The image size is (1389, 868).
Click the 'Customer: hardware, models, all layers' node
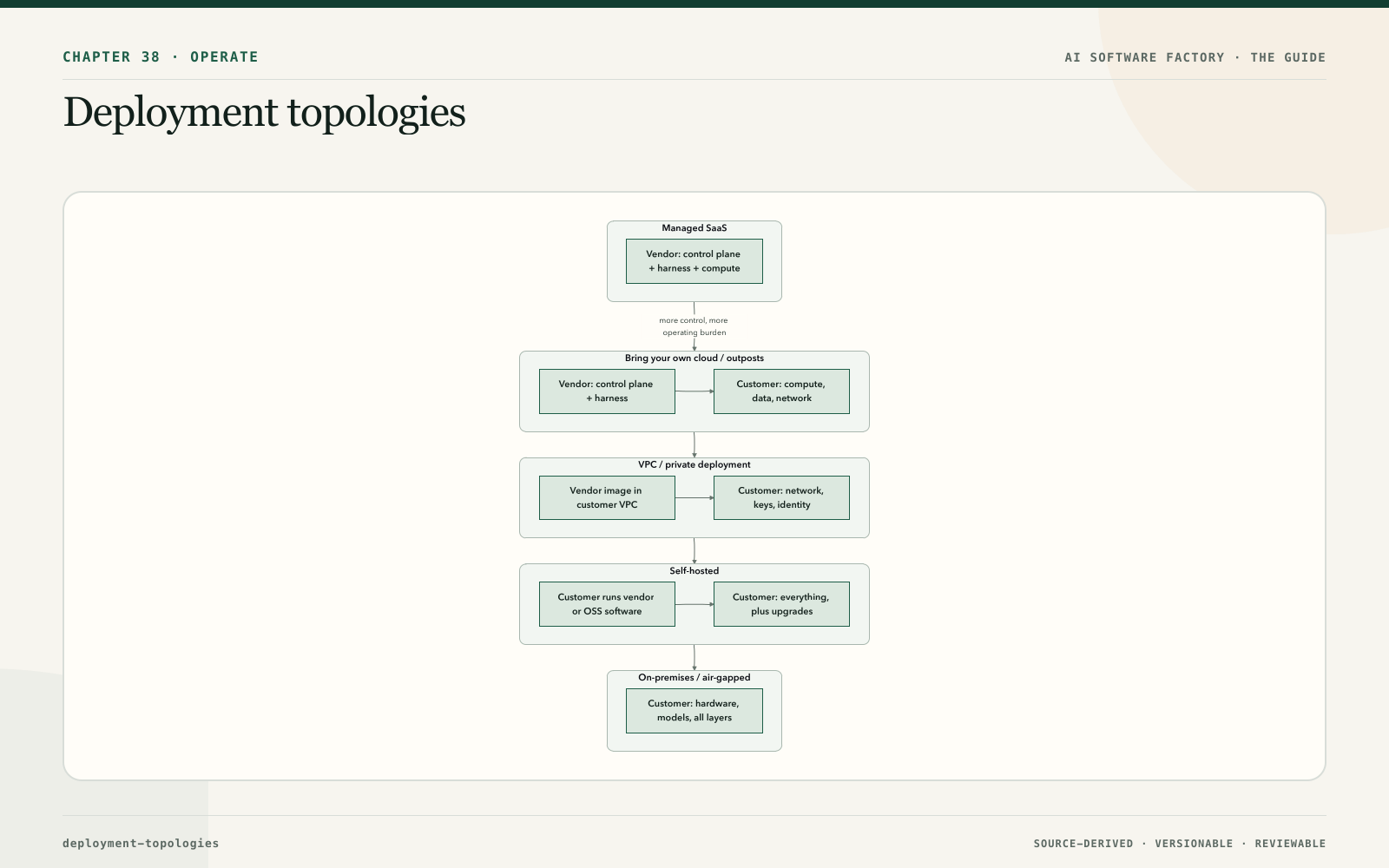click(x=694, y=711)
